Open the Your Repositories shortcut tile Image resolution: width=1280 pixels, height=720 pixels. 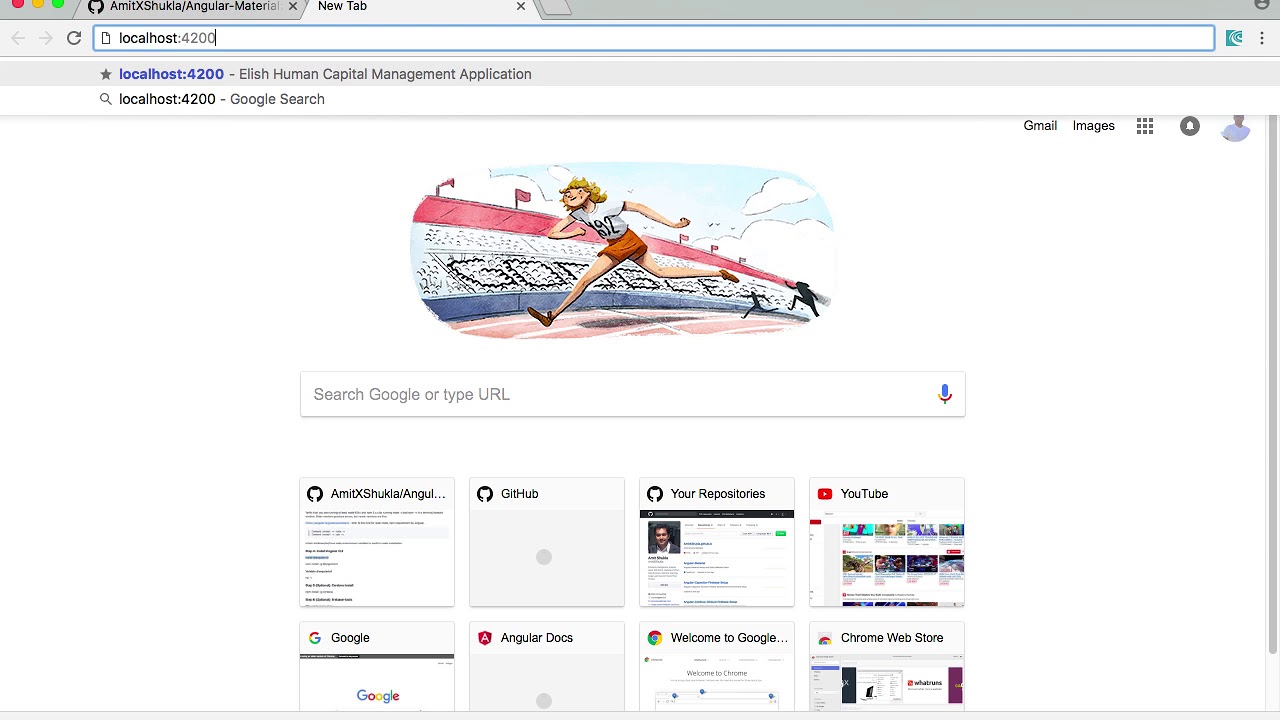(717, 542)
